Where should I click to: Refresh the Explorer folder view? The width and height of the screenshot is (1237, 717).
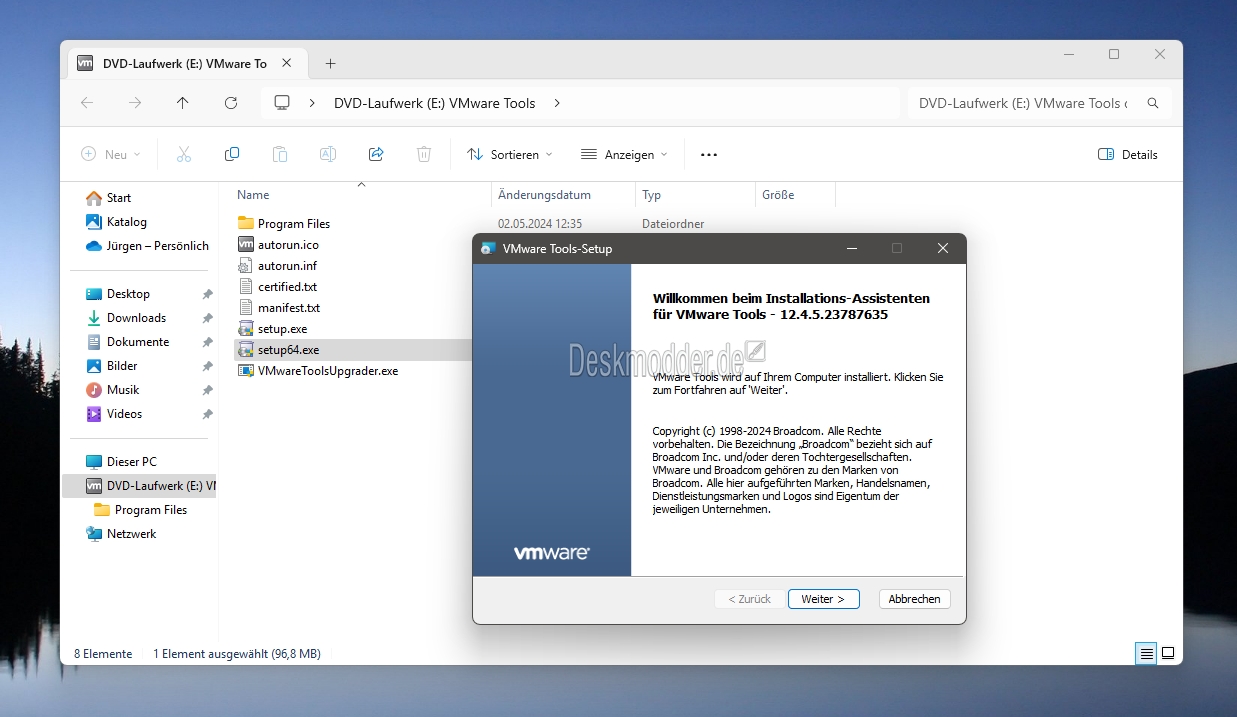point(231,103)
